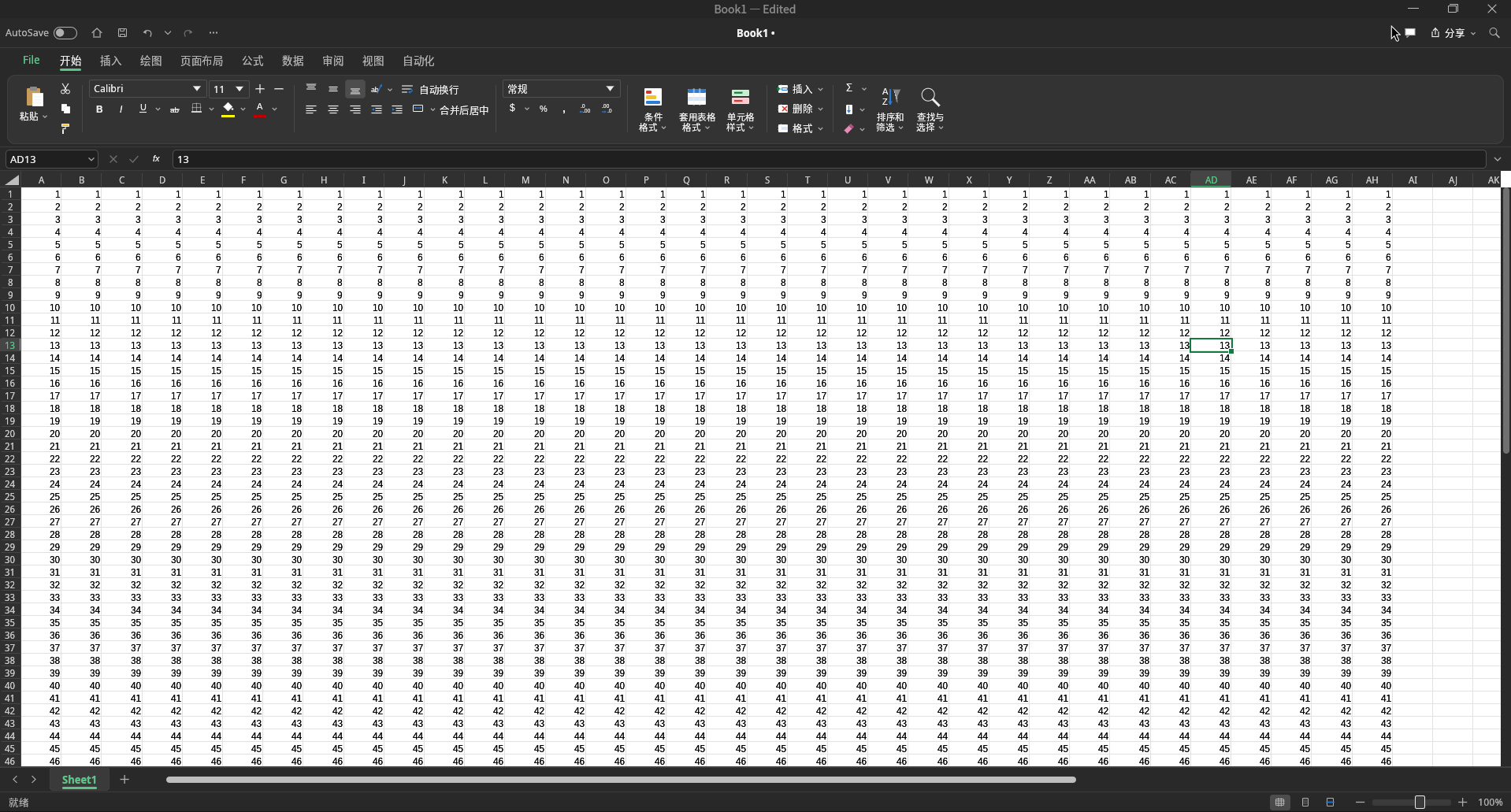The width and height of the screenshot is (1511, 812).
Task: Open the comments pane icon
Action: (x=1410, y=33)
